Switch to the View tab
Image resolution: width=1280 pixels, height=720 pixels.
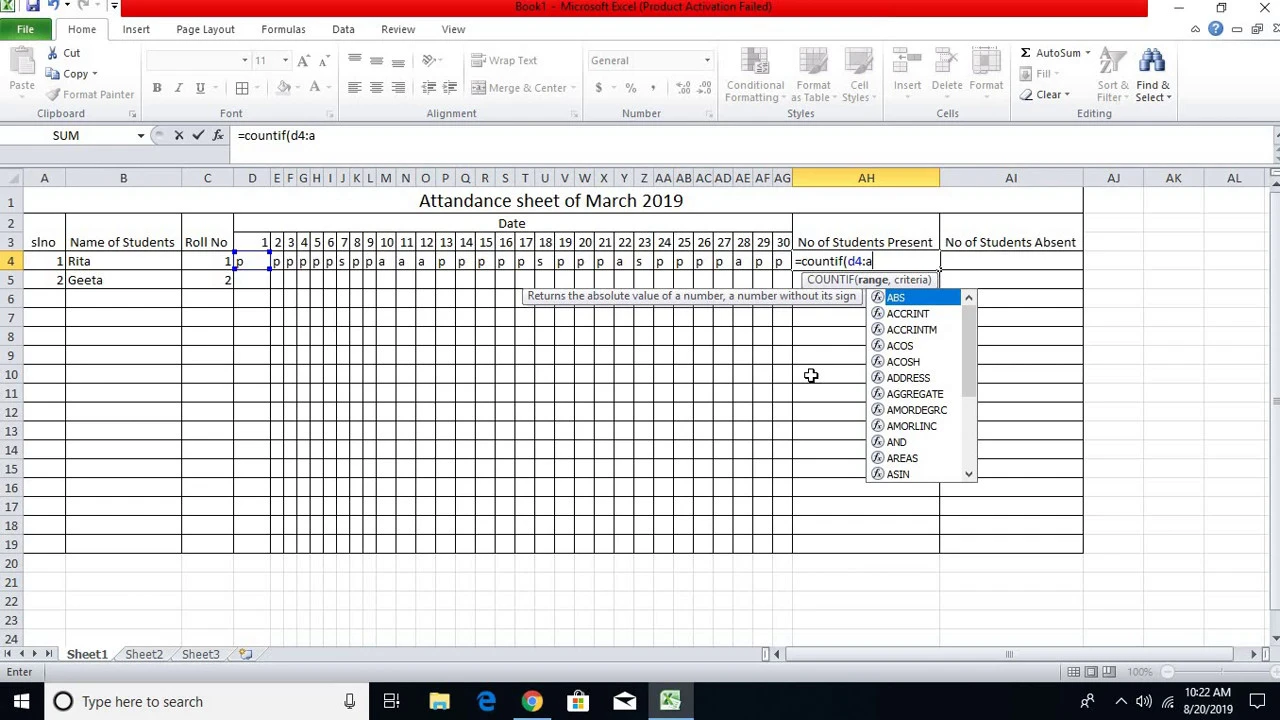(x=453, y=30)
